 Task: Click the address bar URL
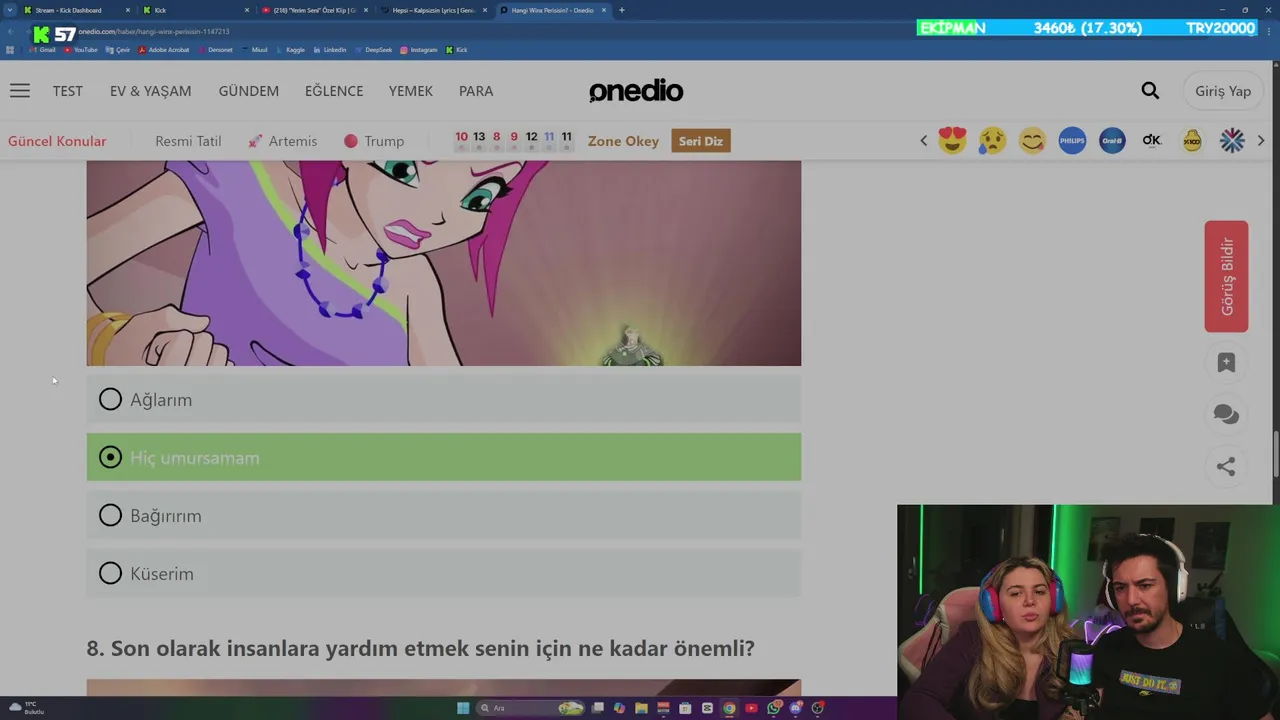pos(154,31)
